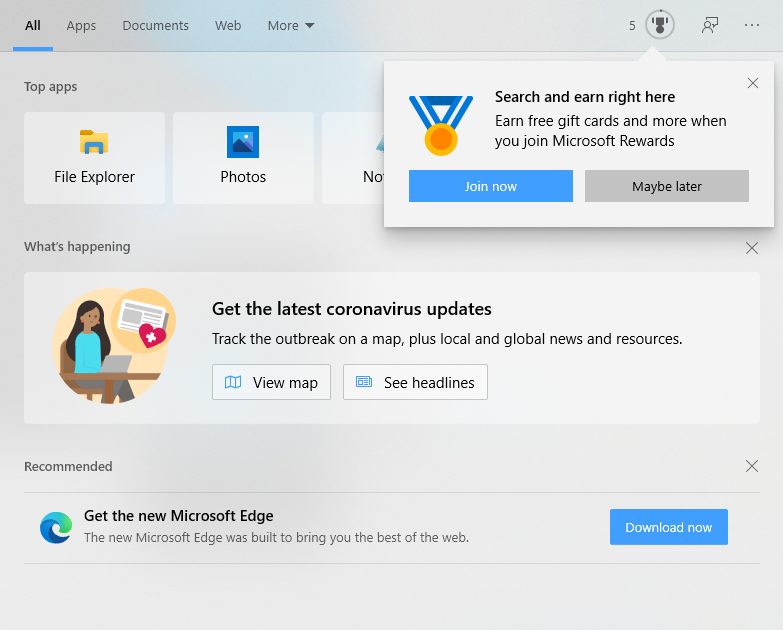Open the Microsoft Rewards trophy icon

pos(660,24)
